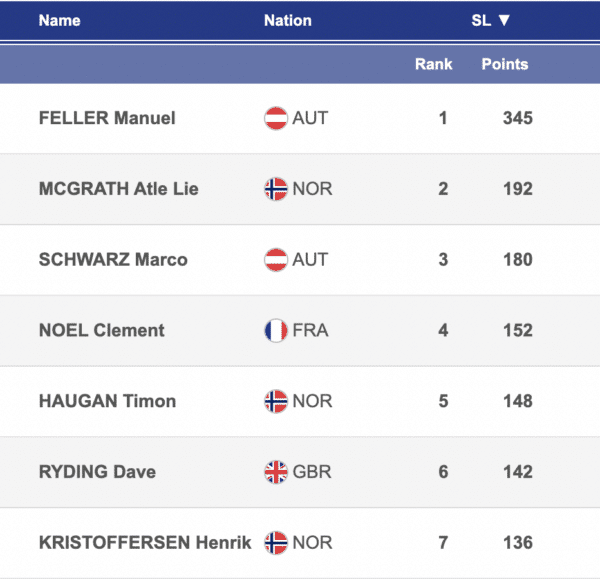Open MCGRATH Atle Lie's athlete profile

118,189
